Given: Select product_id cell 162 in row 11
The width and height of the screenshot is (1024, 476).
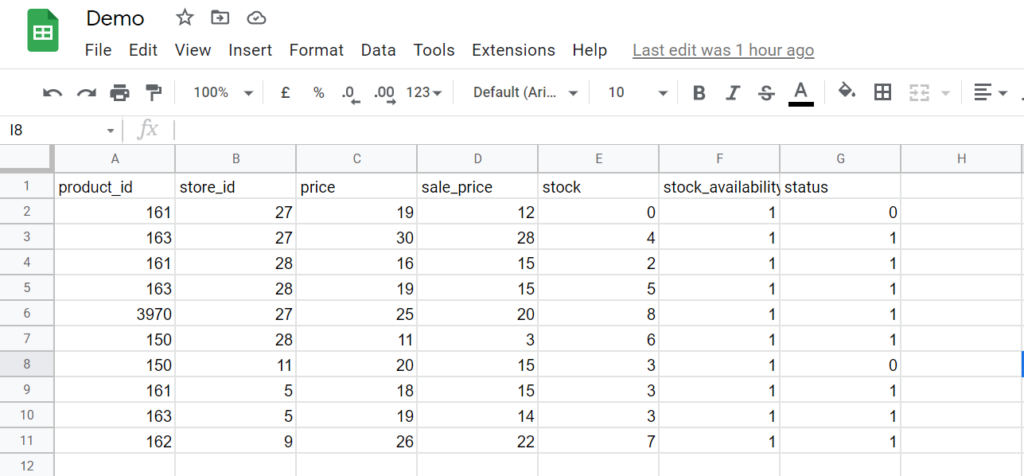Looking at the screenshot, I should coord(114,441).
